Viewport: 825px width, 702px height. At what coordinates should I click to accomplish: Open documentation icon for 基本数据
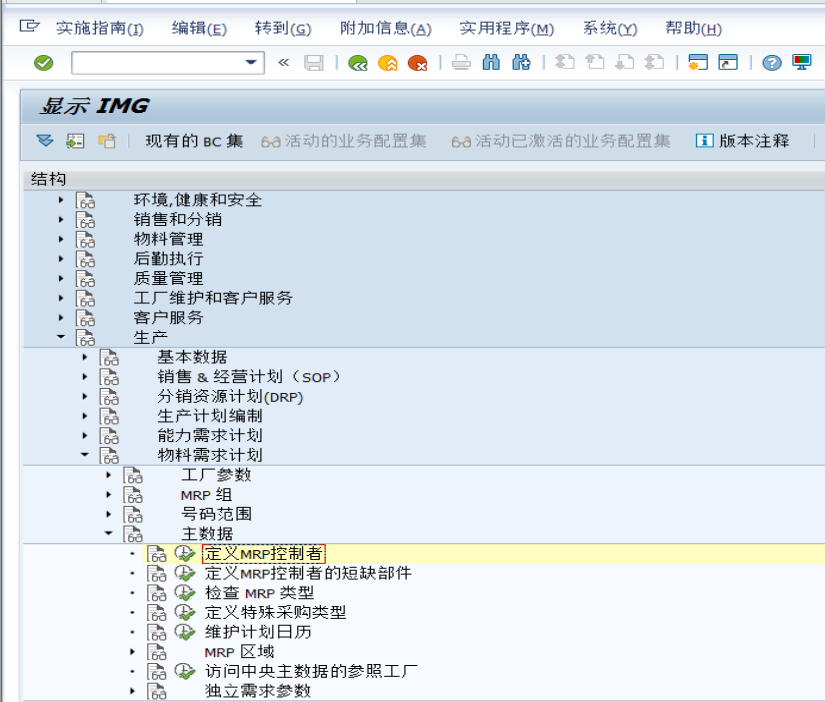tap(109, 357)
